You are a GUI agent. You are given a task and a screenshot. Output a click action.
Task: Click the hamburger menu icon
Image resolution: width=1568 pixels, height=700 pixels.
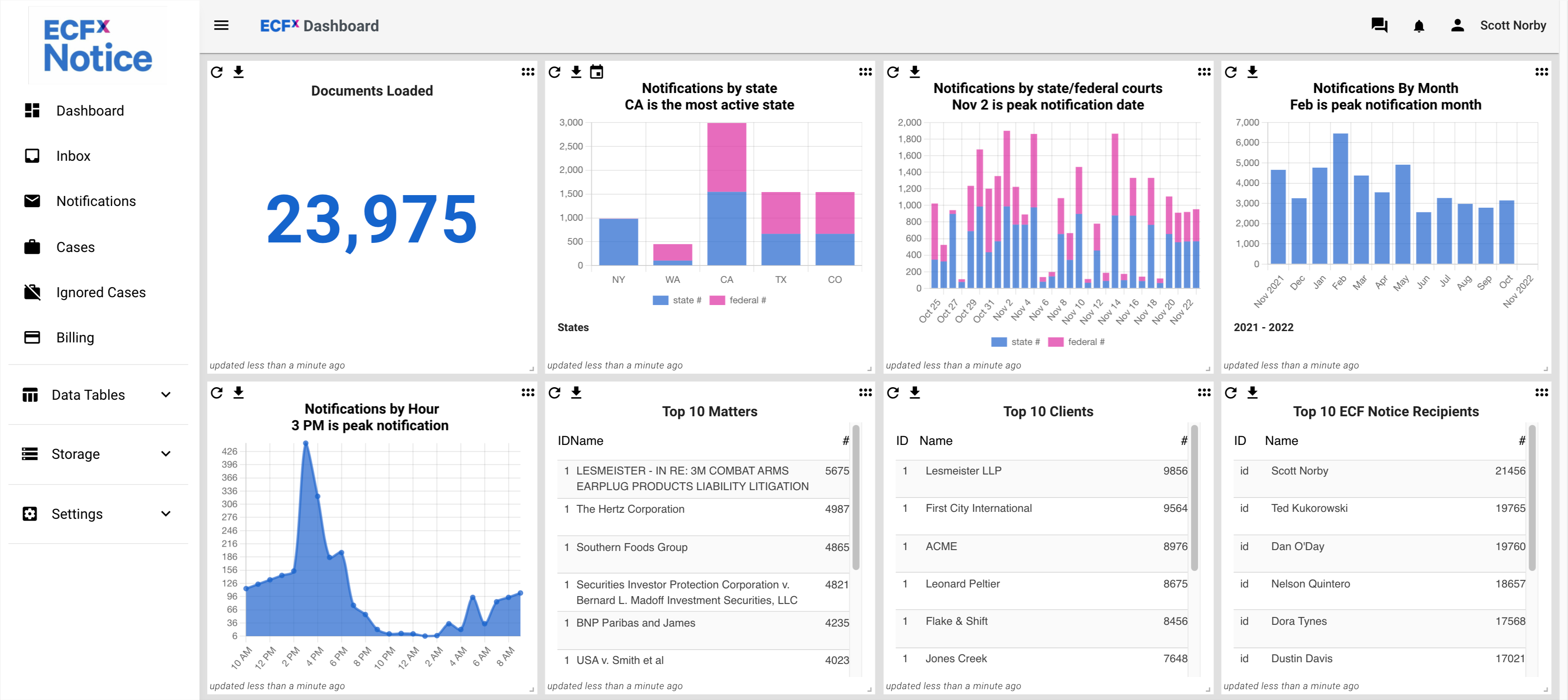click(x=221, y=26)
